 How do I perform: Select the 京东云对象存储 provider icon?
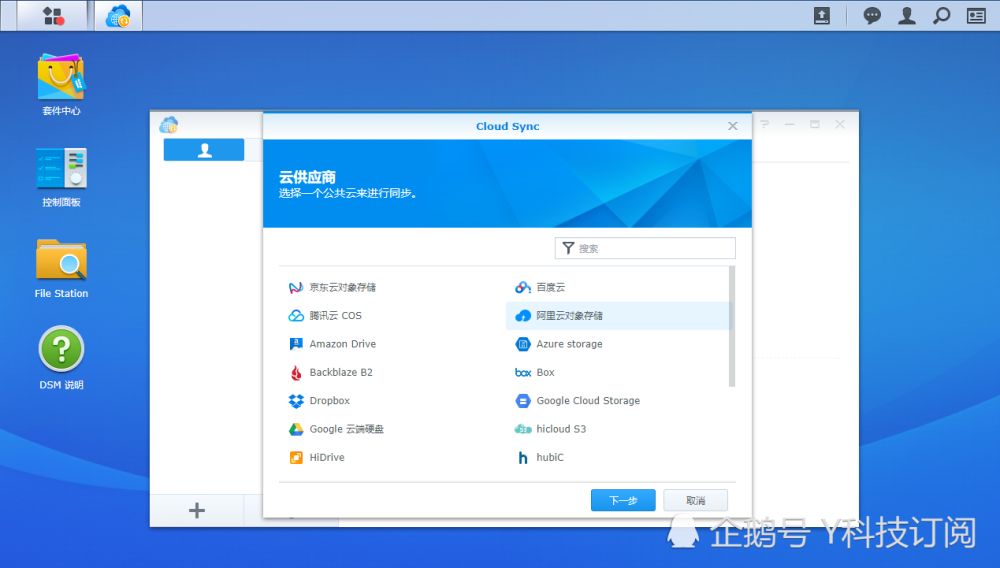tap(296, 288)
